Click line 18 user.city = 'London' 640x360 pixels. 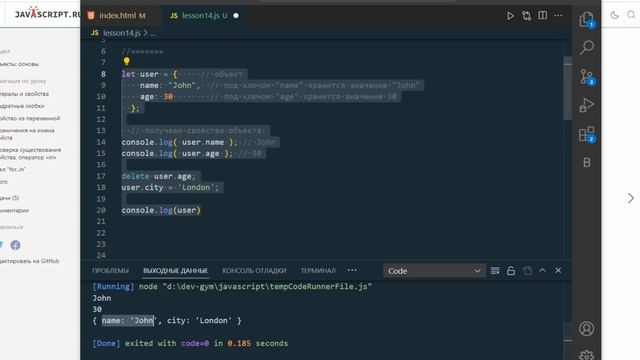(170, 187)
